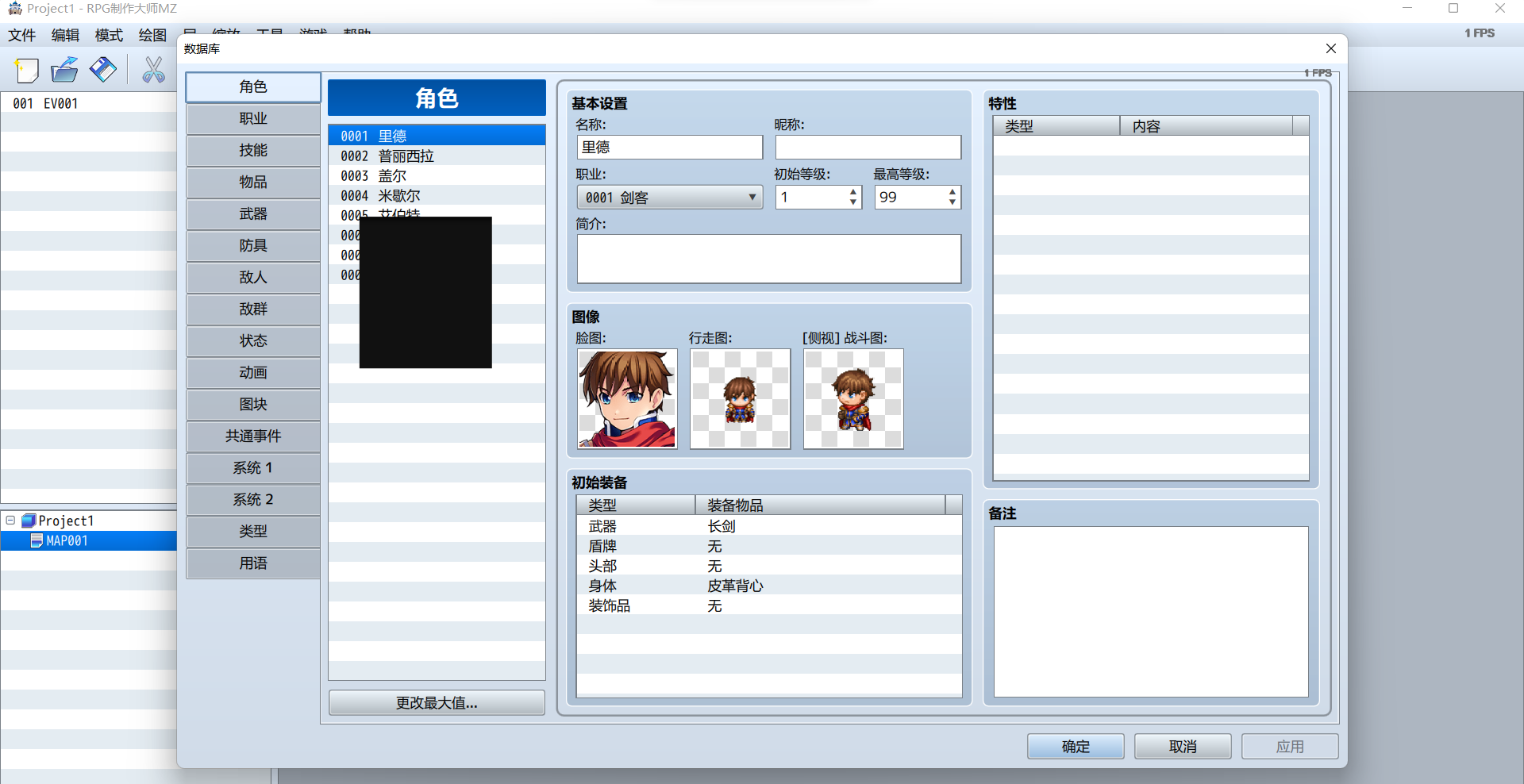This screenshot has width=1524, height=784.
Task: Switch to the 职业 database tab
Action: 253,119
